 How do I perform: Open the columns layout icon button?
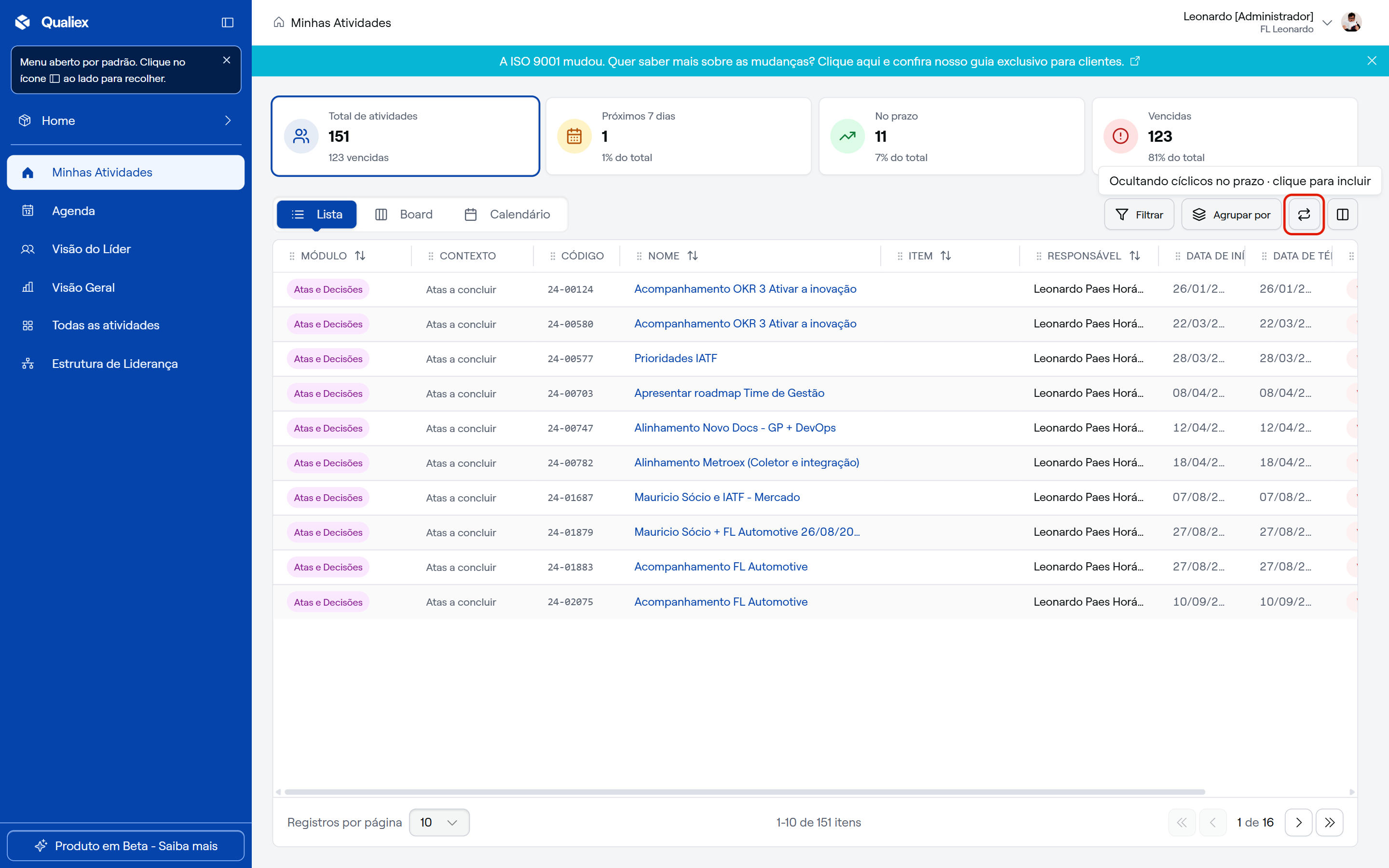tap(1343, 215)
